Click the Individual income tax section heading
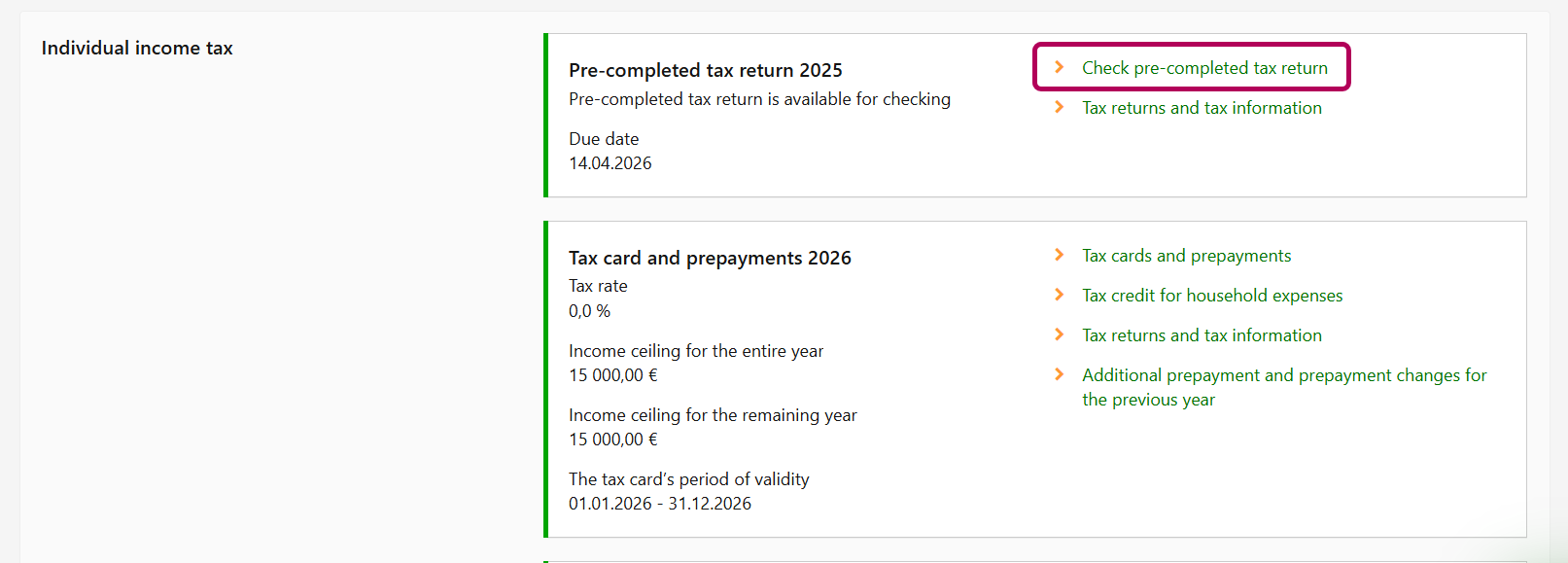This screenshot has width=1568, height=563. pyautogui.click(x=137, y=48)
